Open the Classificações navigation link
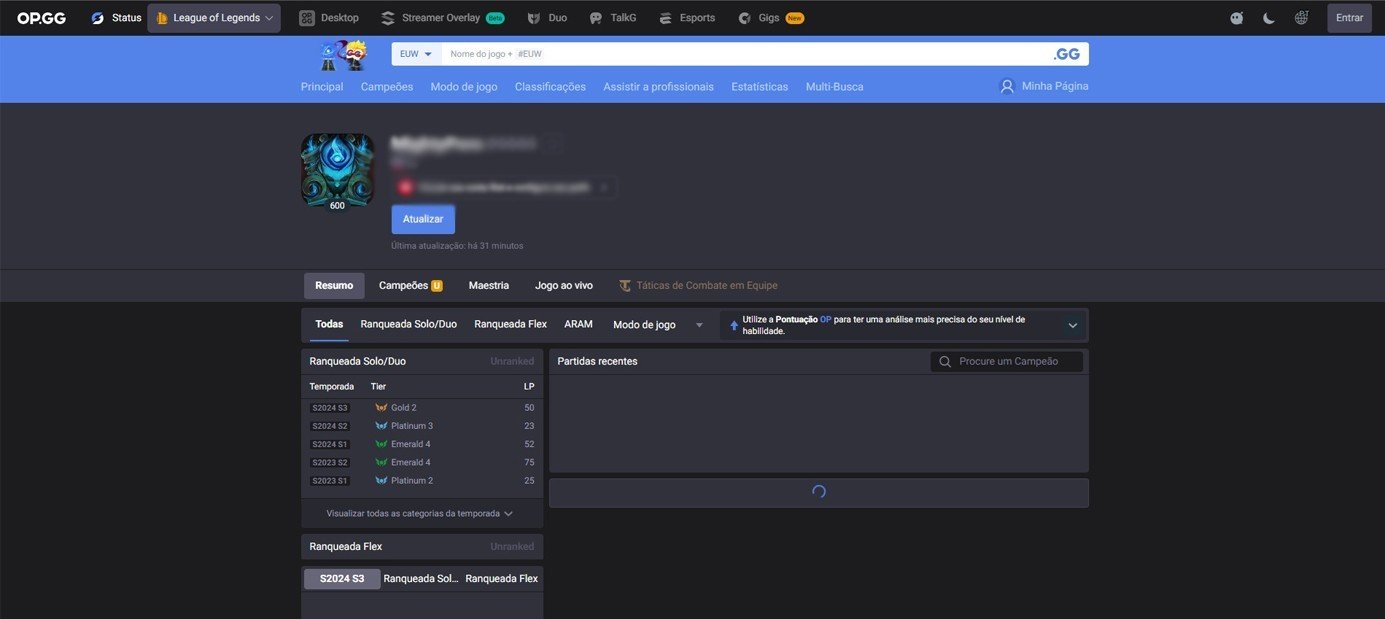The width and height of the screenshot is (1385, 619). pyautogui.click(x=550, y=87)
